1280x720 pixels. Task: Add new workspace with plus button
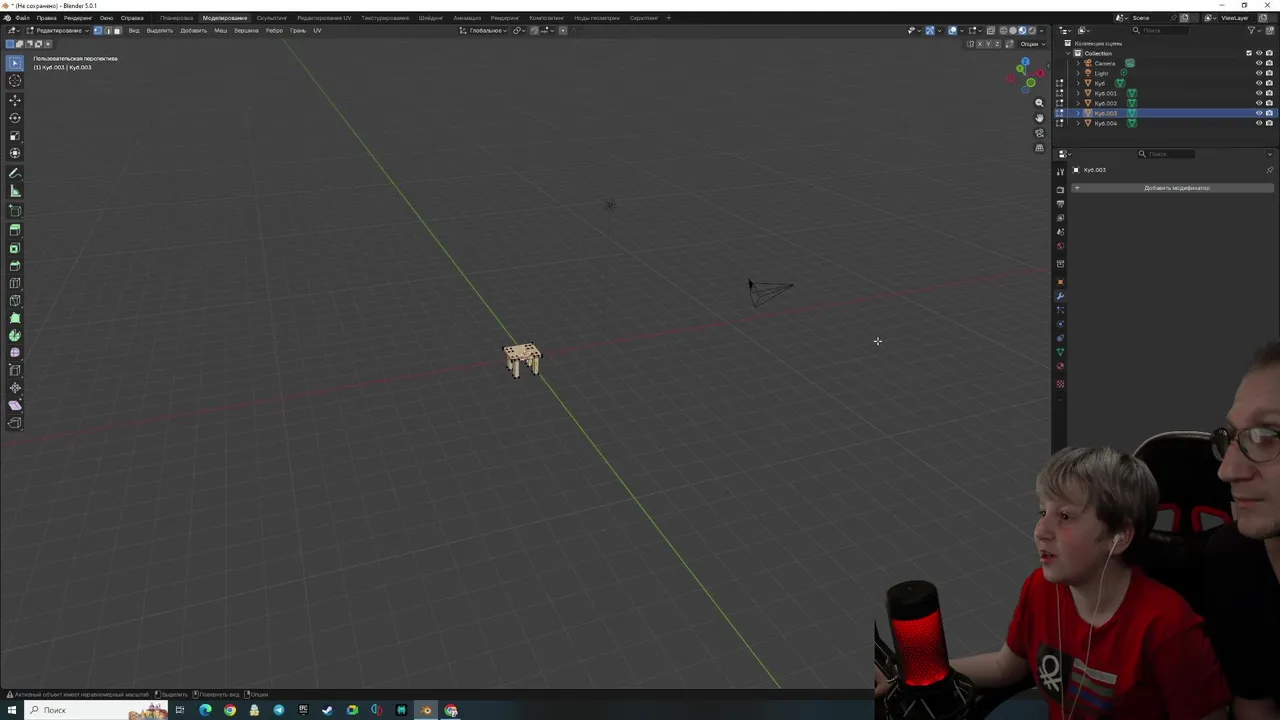[669, 18]
